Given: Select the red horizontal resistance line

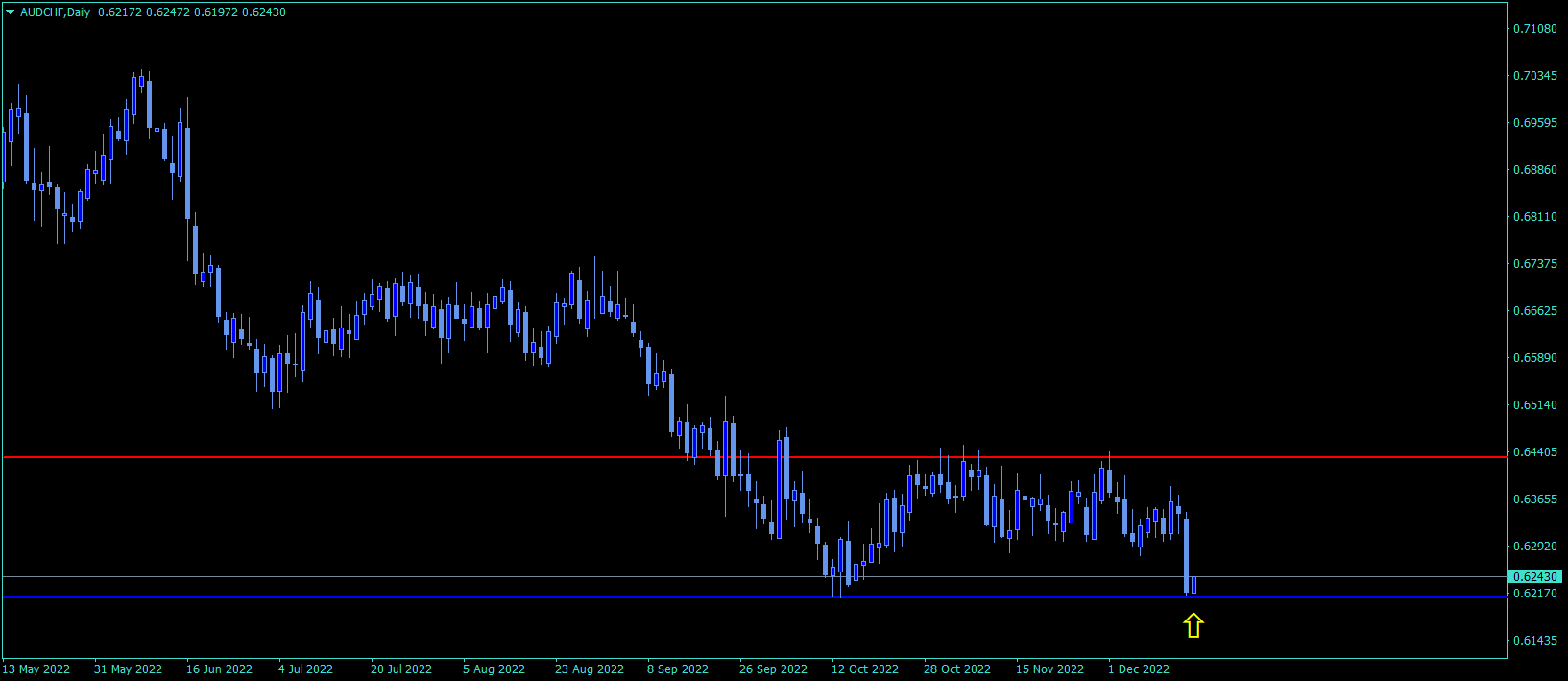Looking at the screenshot, I should (755, 457).
